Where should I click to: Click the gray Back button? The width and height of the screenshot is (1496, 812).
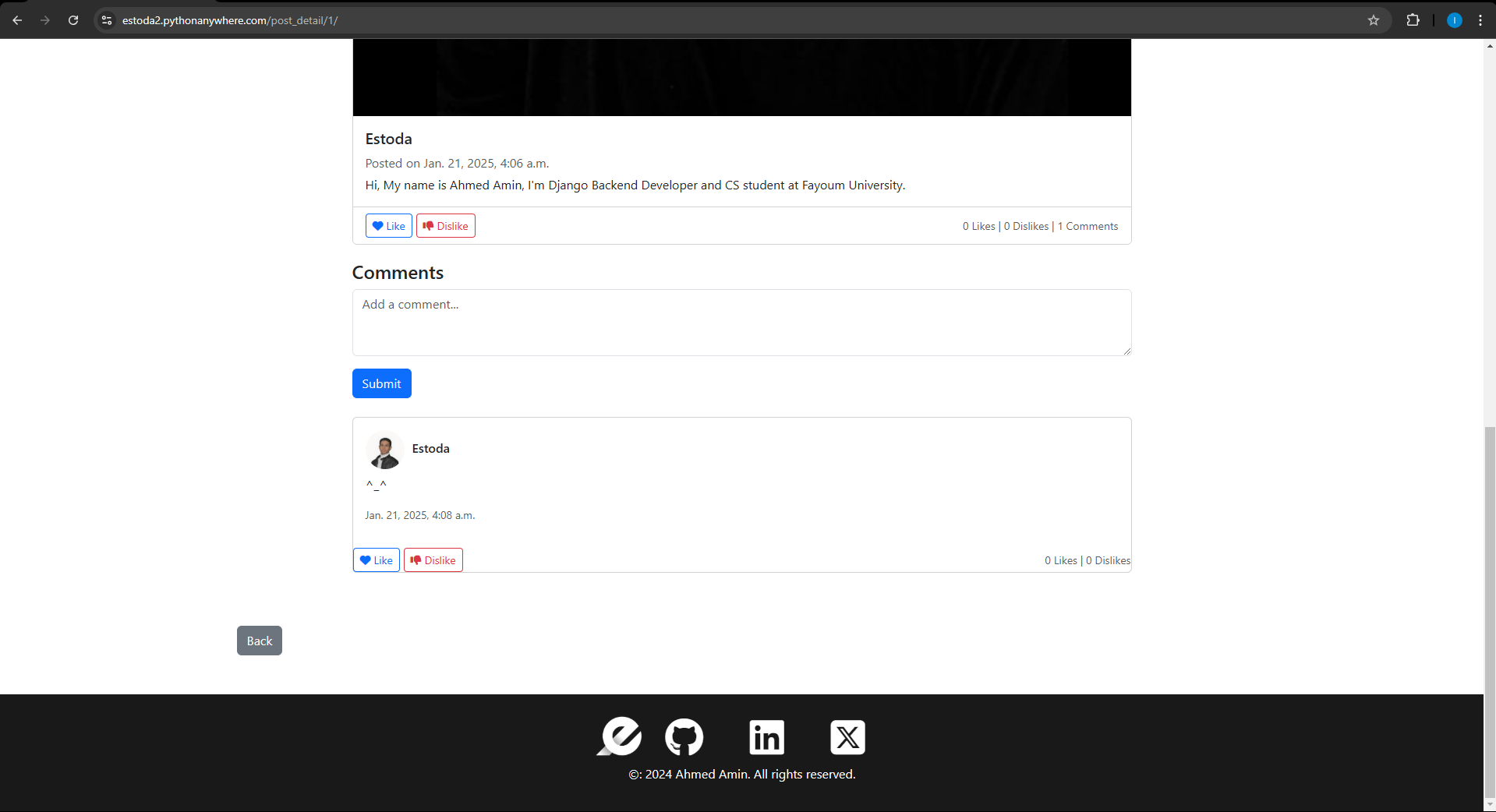pyautogui.click(x=260, y=641)
